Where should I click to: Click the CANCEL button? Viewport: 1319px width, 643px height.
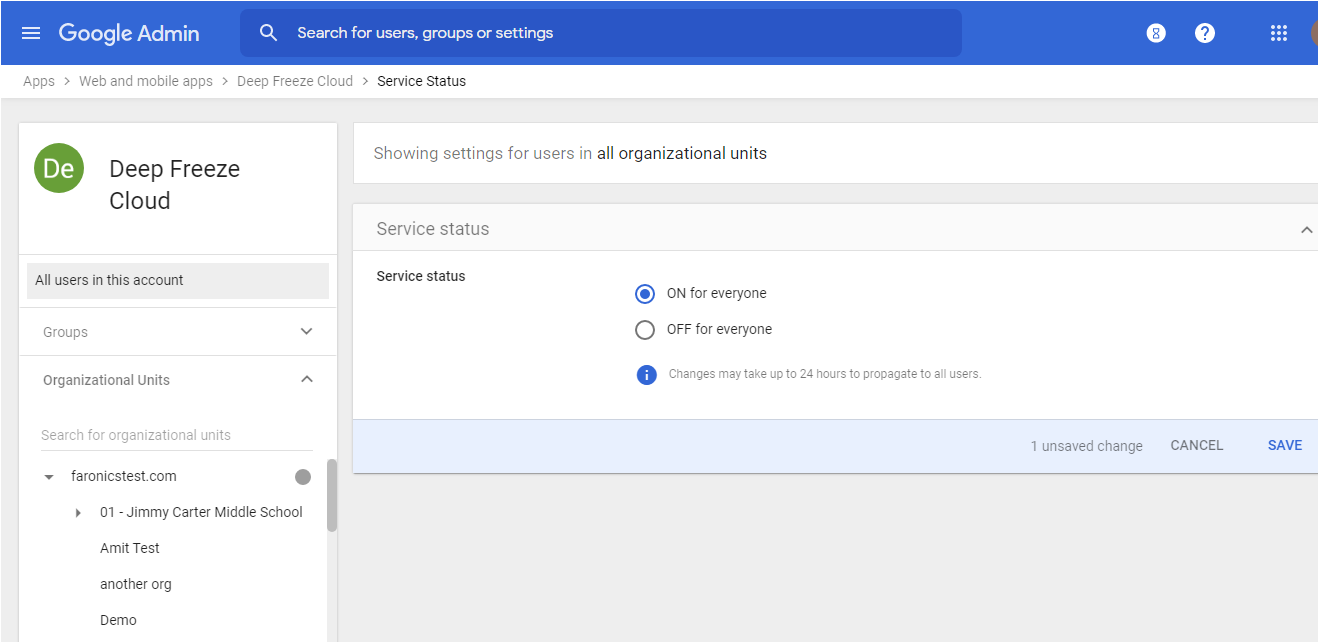[x=1197, y=446]
